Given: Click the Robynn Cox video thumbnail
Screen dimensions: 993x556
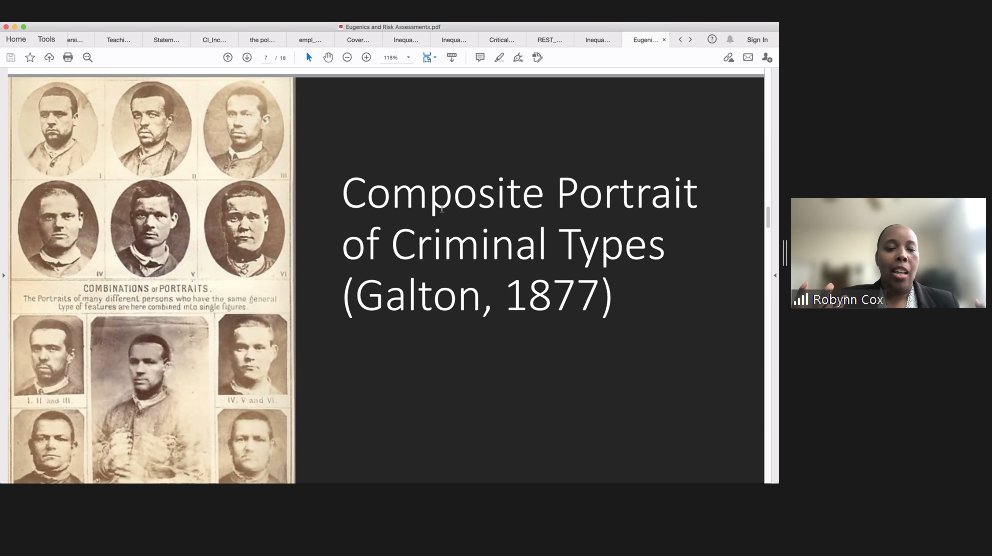Looking at the screenshot, I should (x=888, y=253).
